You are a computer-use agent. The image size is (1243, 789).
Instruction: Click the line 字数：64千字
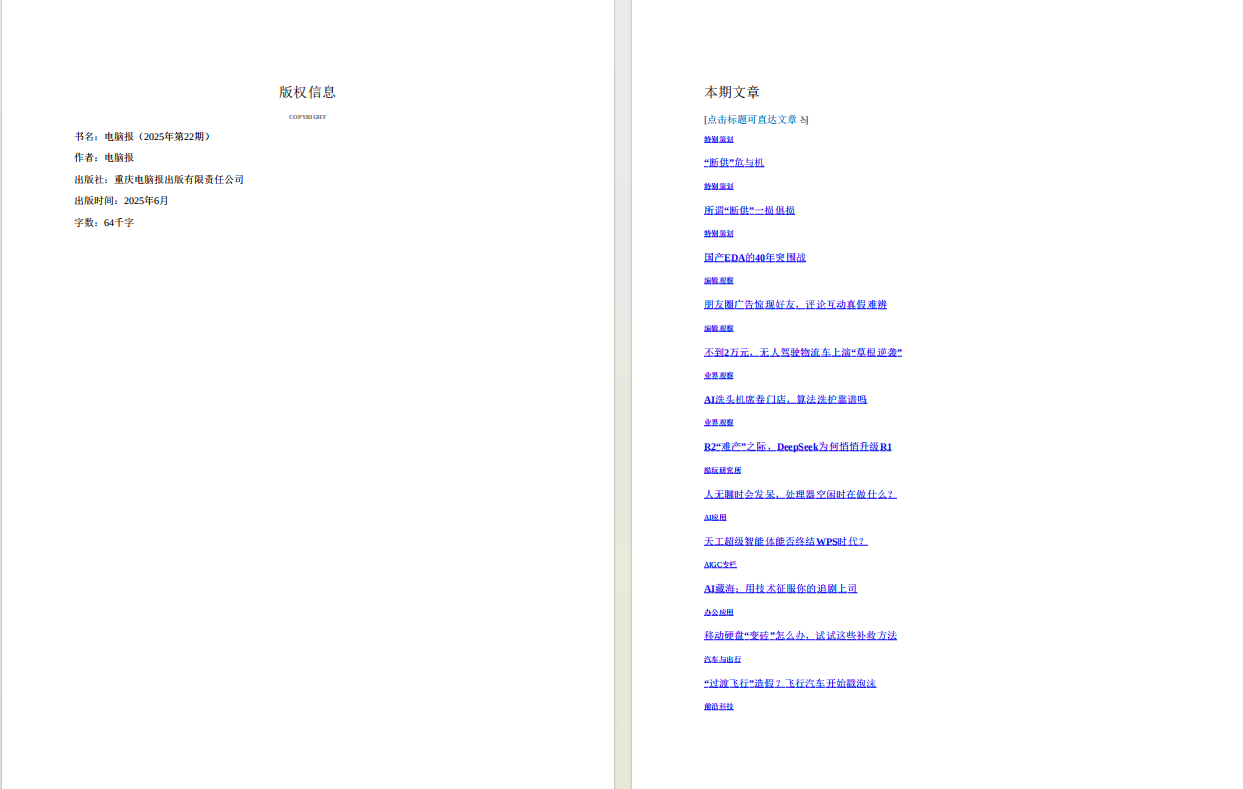(x=104, y=222)
